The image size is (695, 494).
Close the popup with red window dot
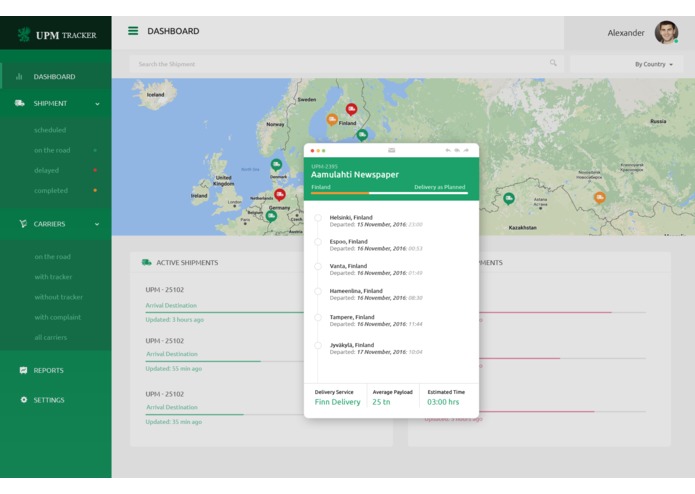(312, 151)
